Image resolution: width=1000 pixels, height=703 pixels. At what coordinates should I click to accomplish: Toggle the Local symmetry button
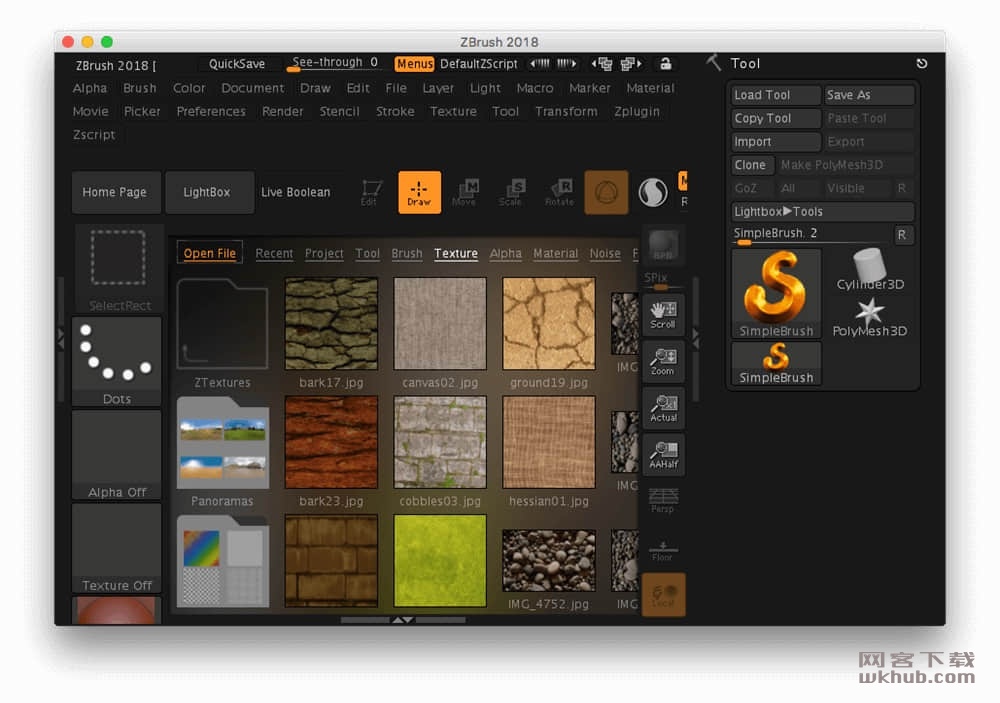pos(663,595)
